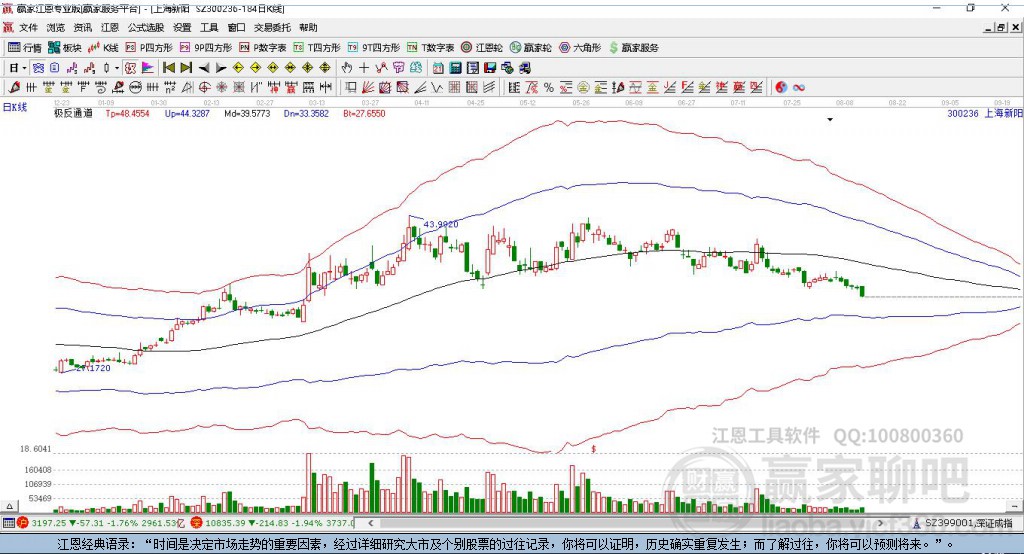Click the small black triangle marker on chart

click(830, 120)
